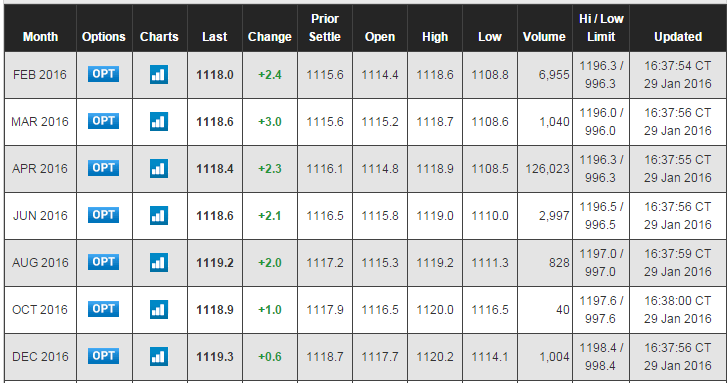Open the chart icon for AUG 2016

point(159,263)
